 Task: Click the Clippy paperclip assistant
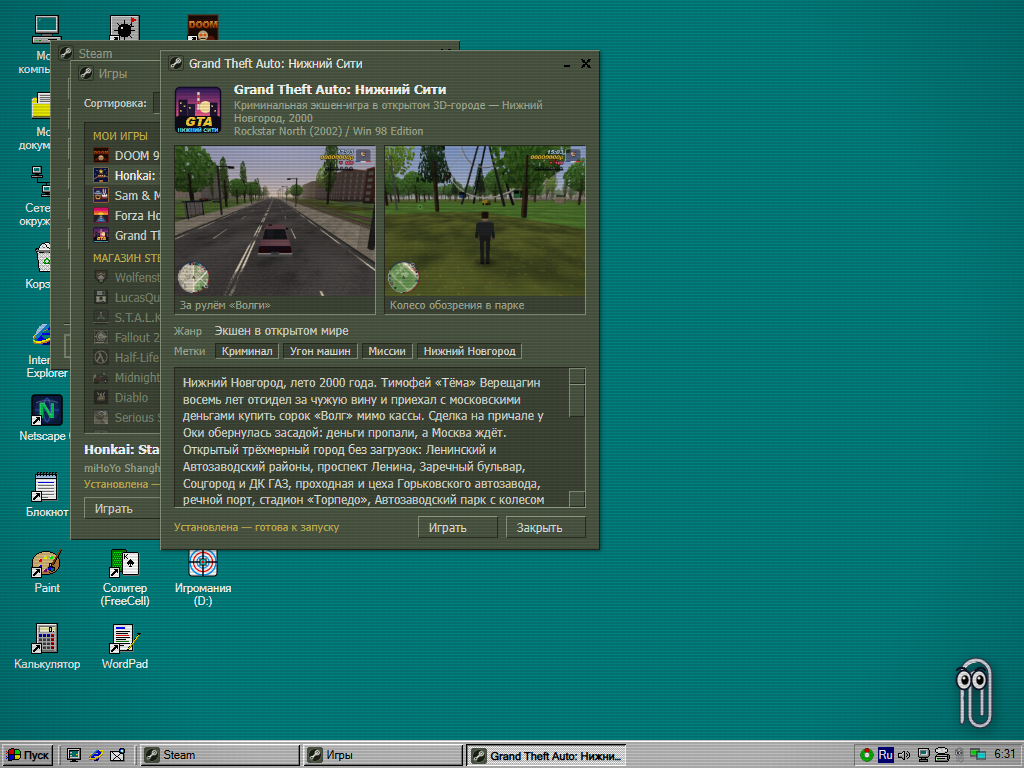click(974, 692)
